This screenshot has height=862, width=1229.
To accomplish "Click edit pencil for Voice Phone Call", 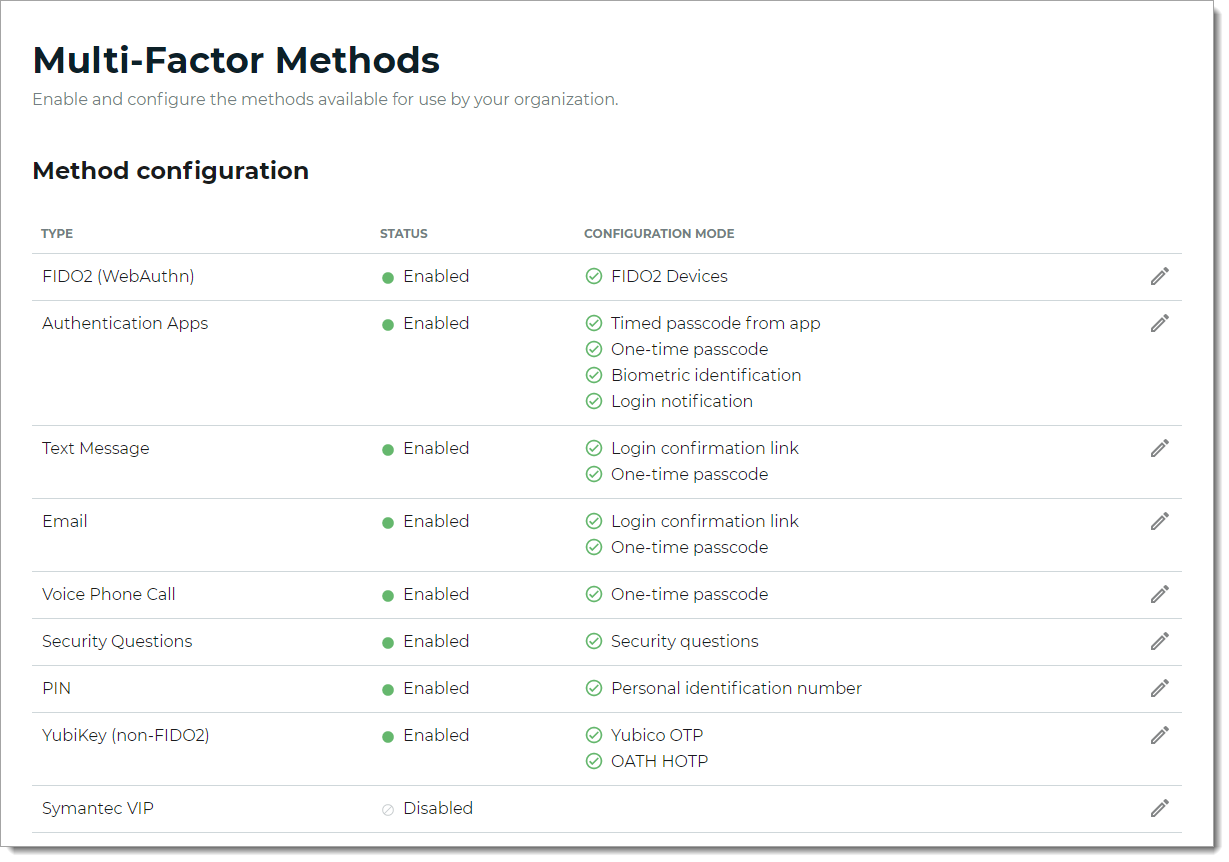I will pyautogui.click(x=1159, y=595).
